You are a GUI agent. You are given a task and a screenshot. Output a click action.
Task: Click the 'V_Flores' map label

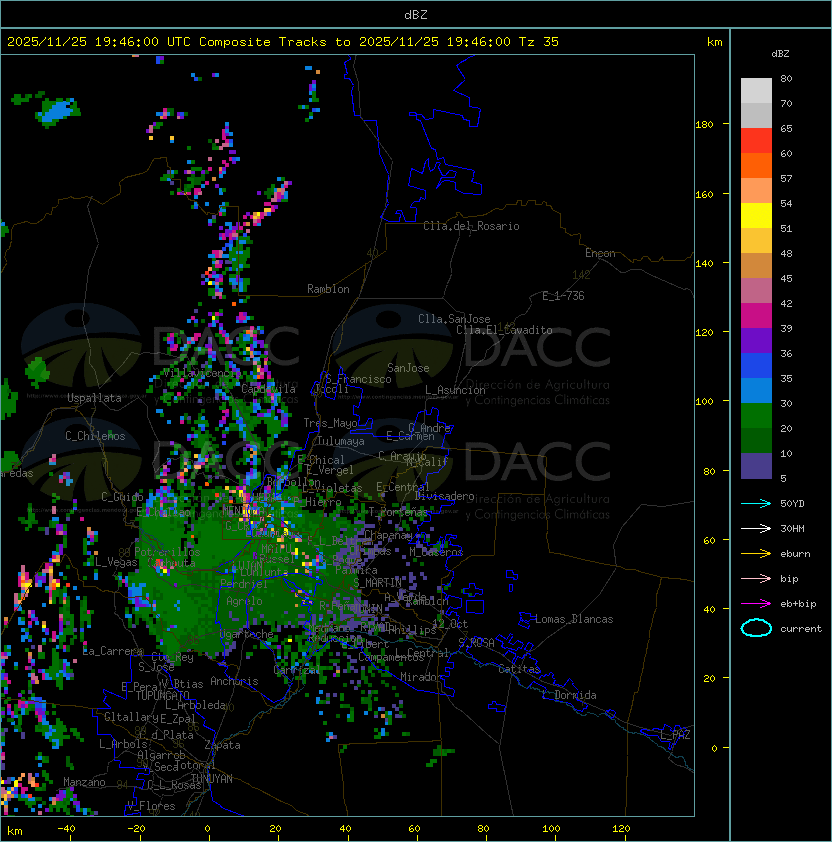151,806
